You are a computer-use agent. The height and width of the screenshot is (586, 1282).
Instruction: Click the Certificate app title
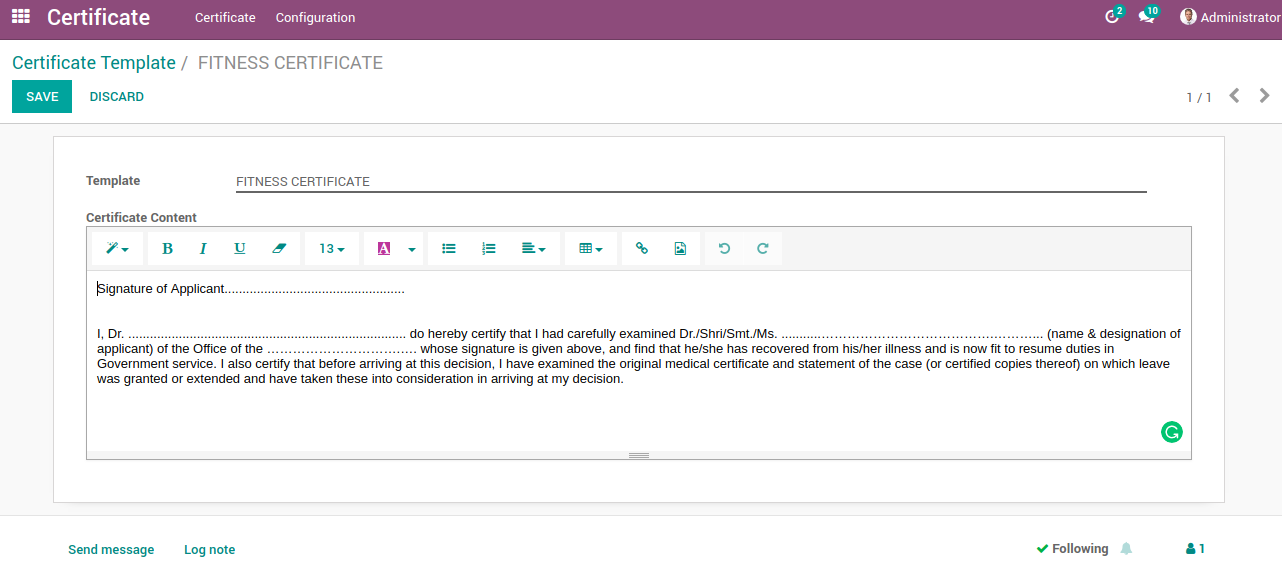98,17
